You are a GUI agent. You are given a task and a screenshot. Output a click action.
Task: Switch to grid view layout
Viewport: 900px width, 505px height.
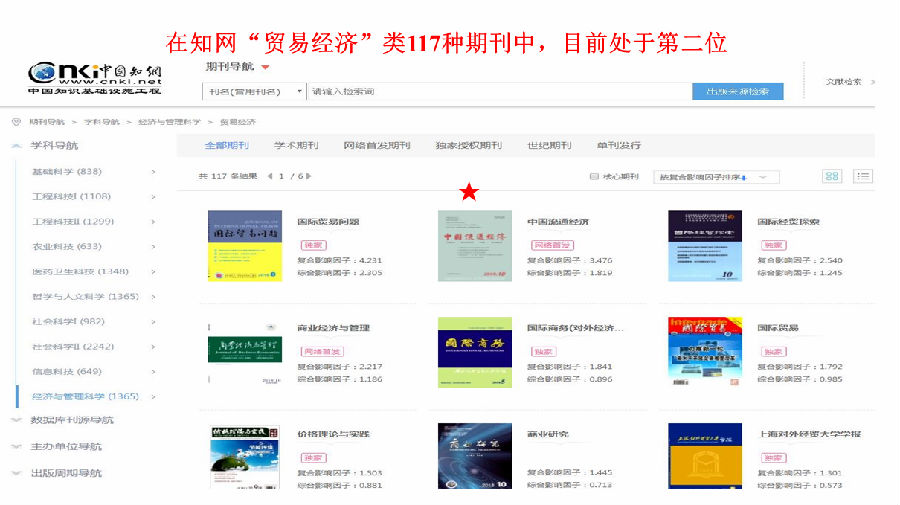831,176
